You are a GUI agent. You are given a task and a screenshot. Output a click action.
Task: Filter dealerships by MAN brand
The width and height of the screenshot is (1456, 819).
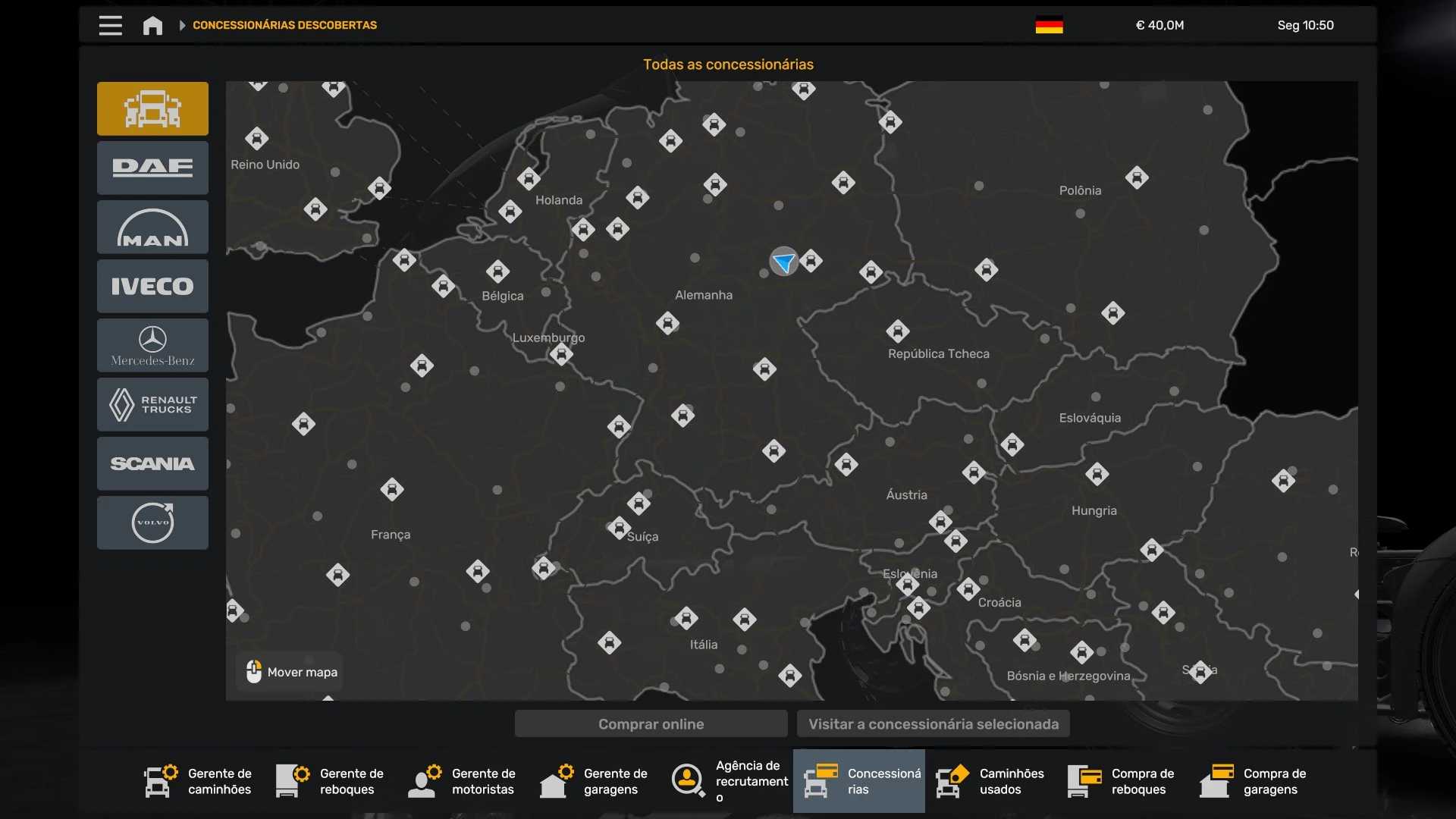click(152, 227)
